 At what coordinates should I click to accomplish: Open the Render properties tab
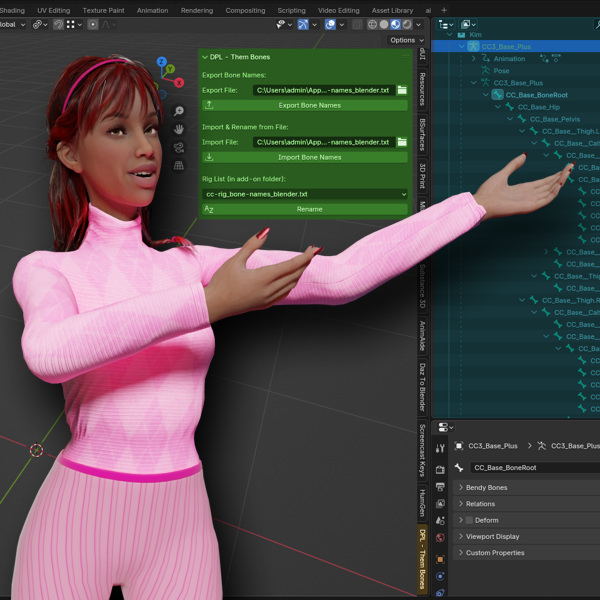tap(440, 470)
